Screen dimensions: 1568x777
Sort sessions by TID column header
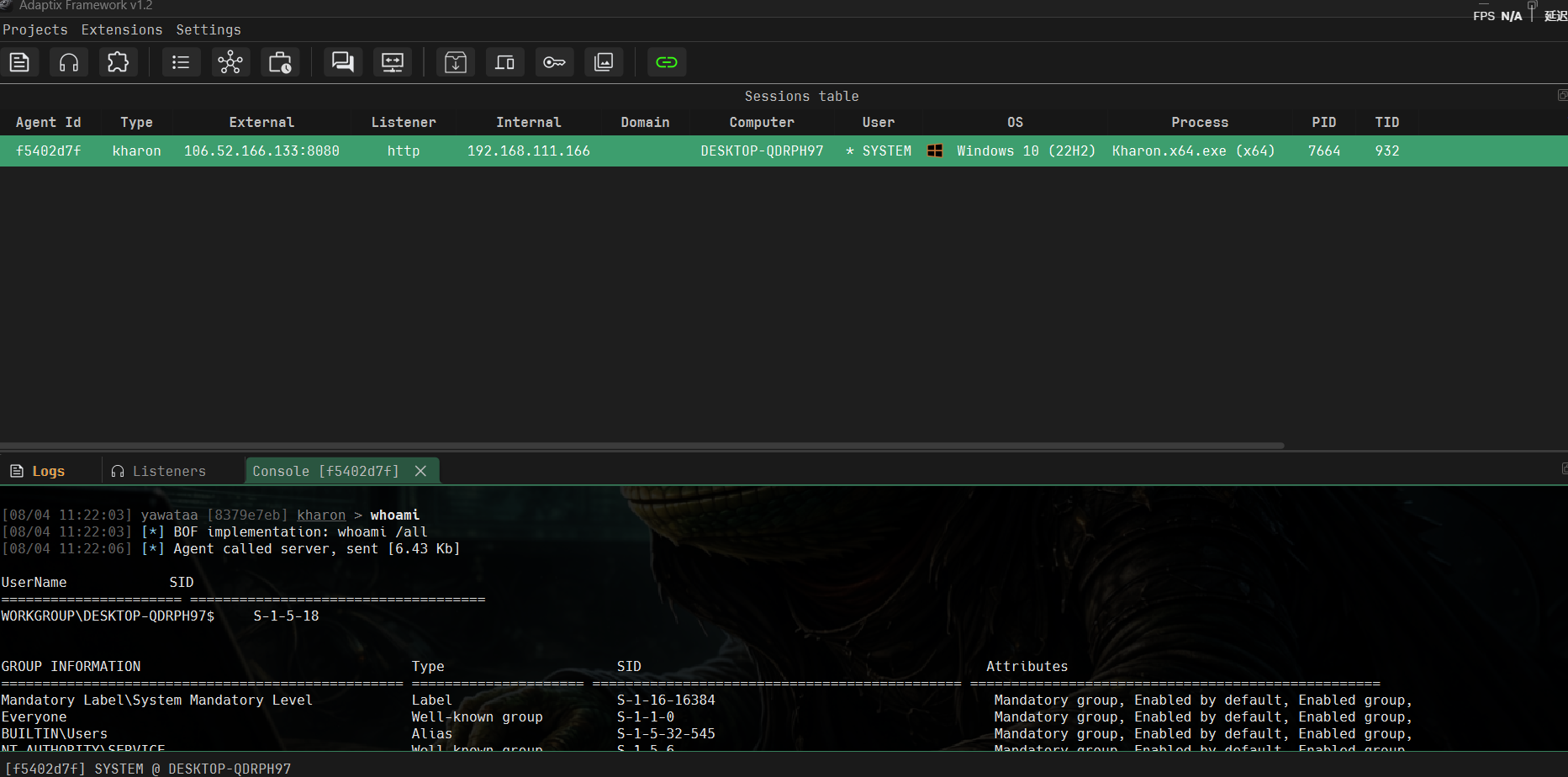click(1387, 123)
